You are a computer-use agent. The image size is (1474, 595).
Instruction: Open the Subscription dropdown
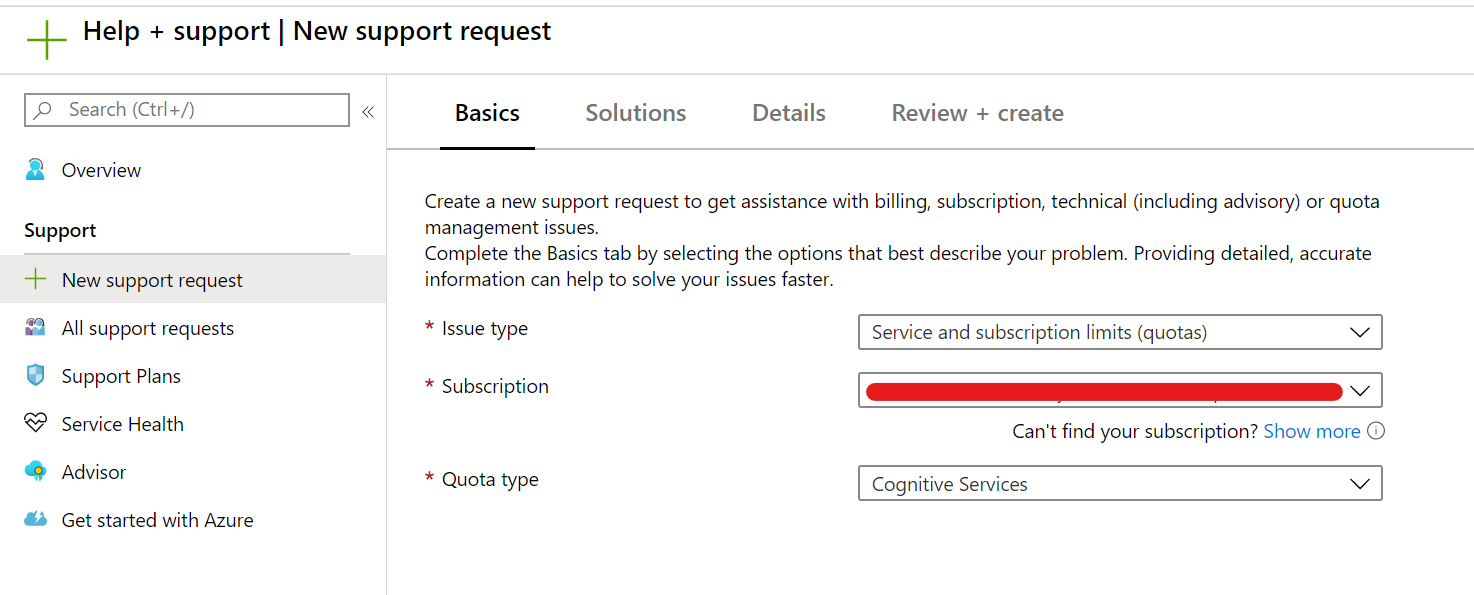pos(1120,390)
